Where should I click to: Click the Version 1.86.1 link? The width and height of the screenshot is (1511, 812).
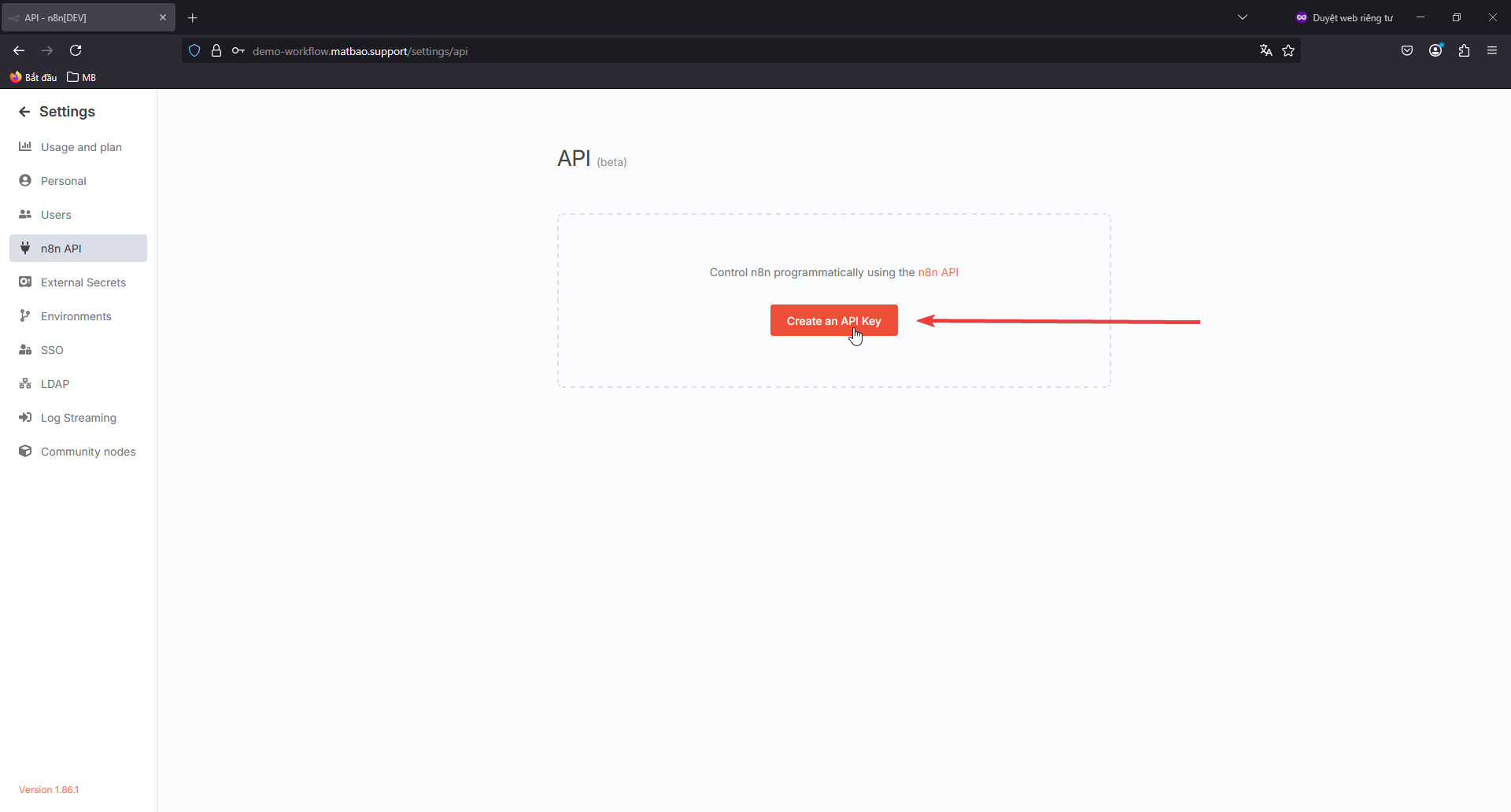[49, 789]
